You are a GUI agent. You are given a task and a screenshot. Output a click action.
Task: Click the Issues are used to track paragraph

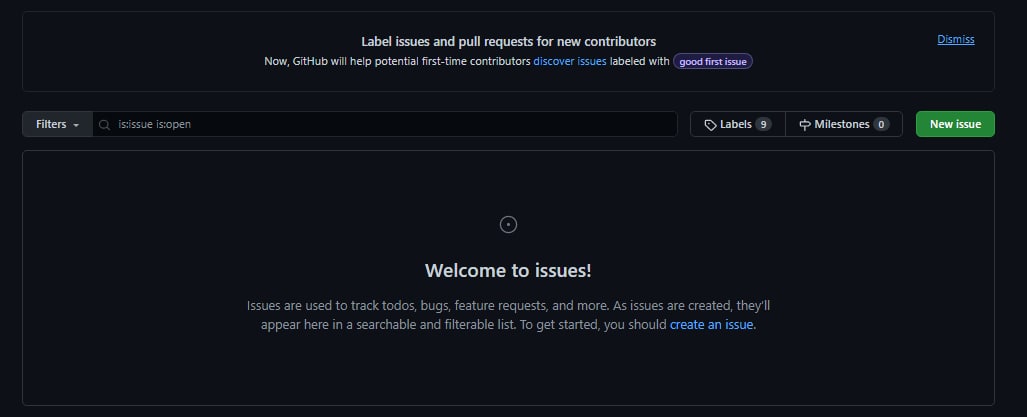(x=508, y=315)
